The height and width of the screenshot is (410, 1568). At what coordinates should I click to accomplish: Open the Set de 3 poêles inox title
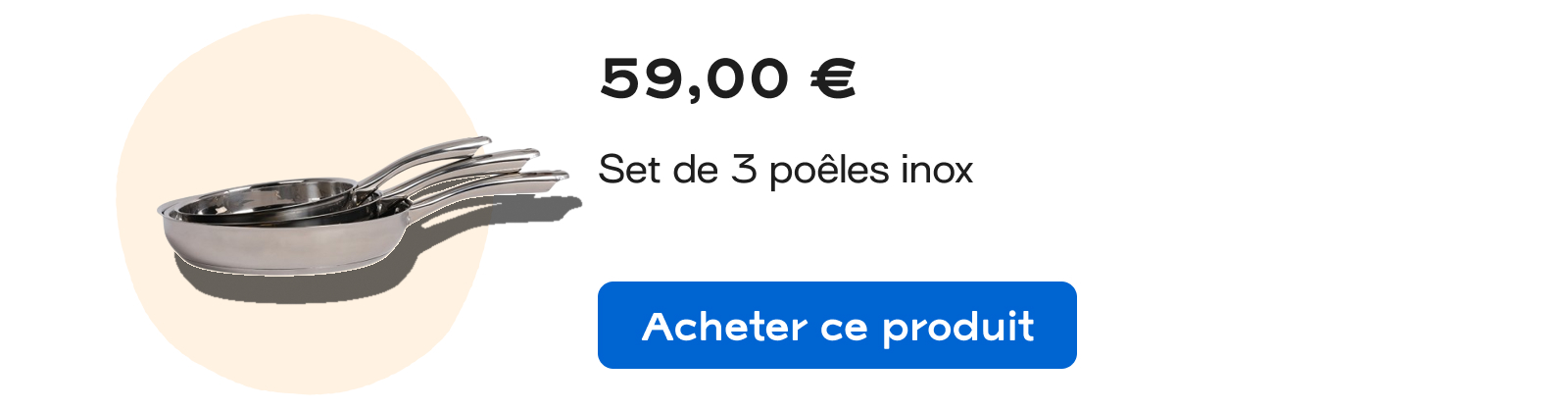tap(785, 170)
